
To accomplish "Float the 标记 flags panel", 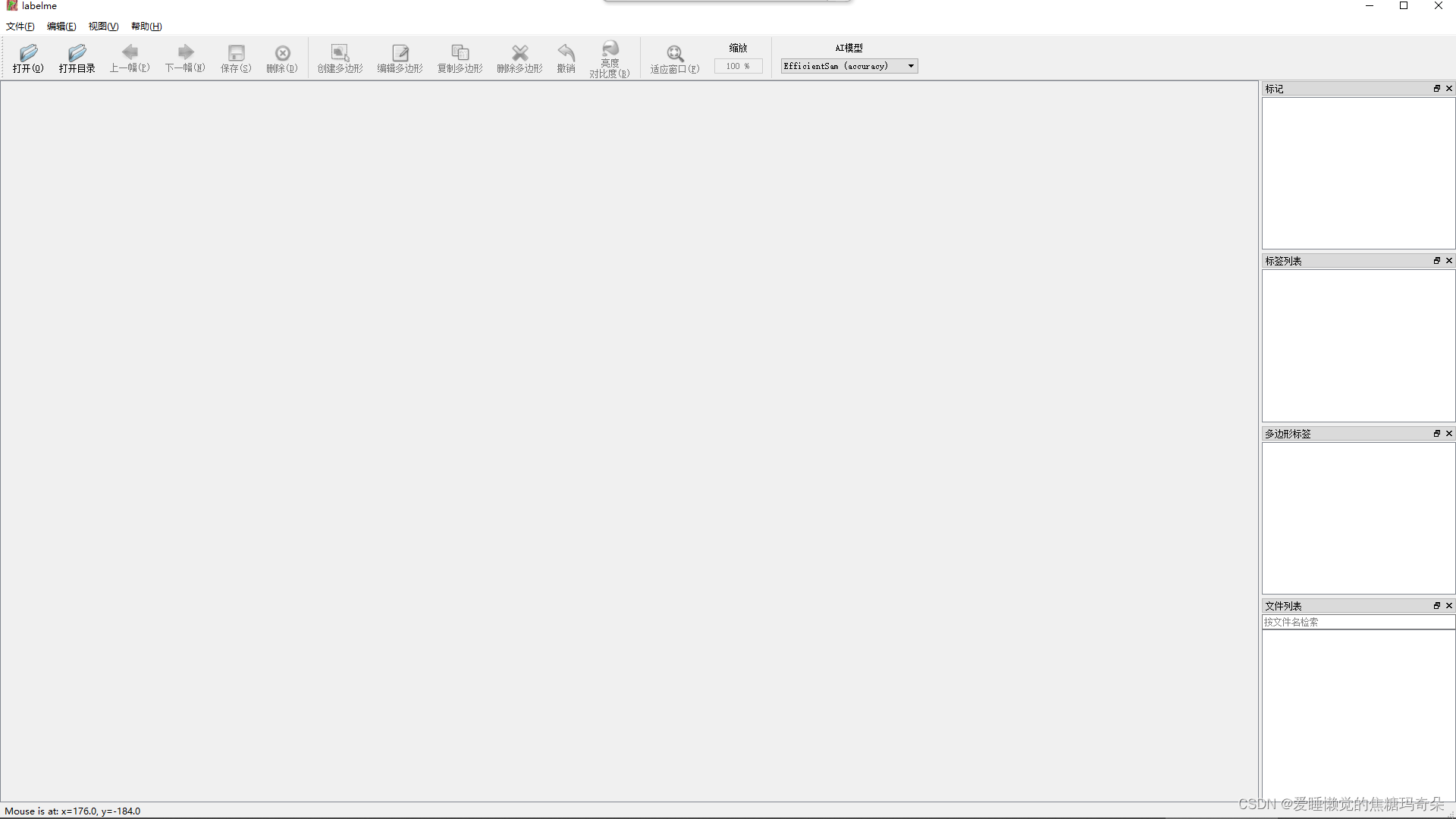I will tap(1436, 89).
